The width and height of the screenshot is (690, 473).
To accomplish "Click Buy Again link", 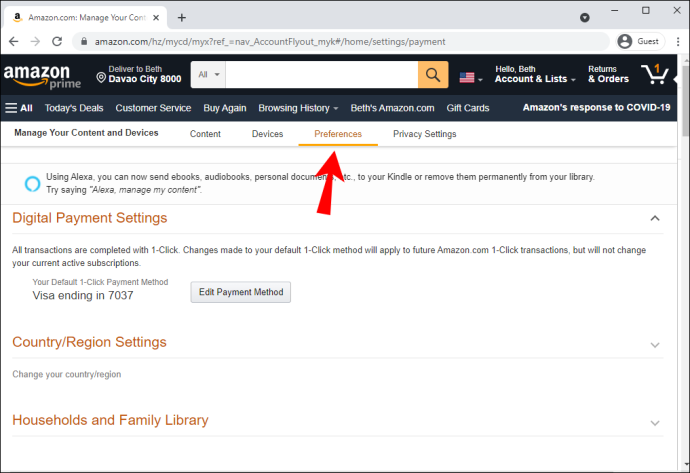I will point(224,108).
